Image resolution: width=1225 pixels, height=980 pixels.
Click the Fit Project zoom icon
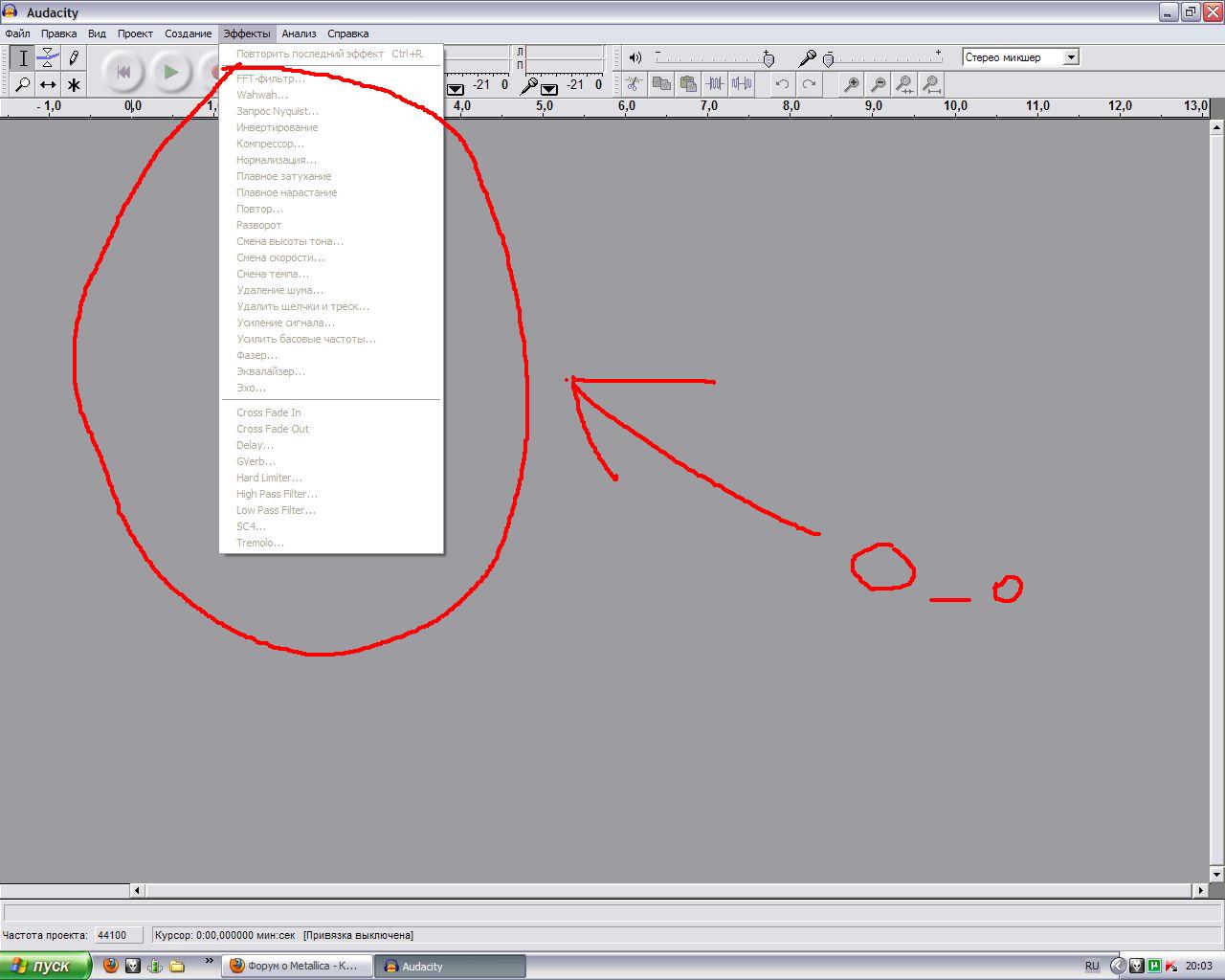pyautogui.click(x=931, y=84)
